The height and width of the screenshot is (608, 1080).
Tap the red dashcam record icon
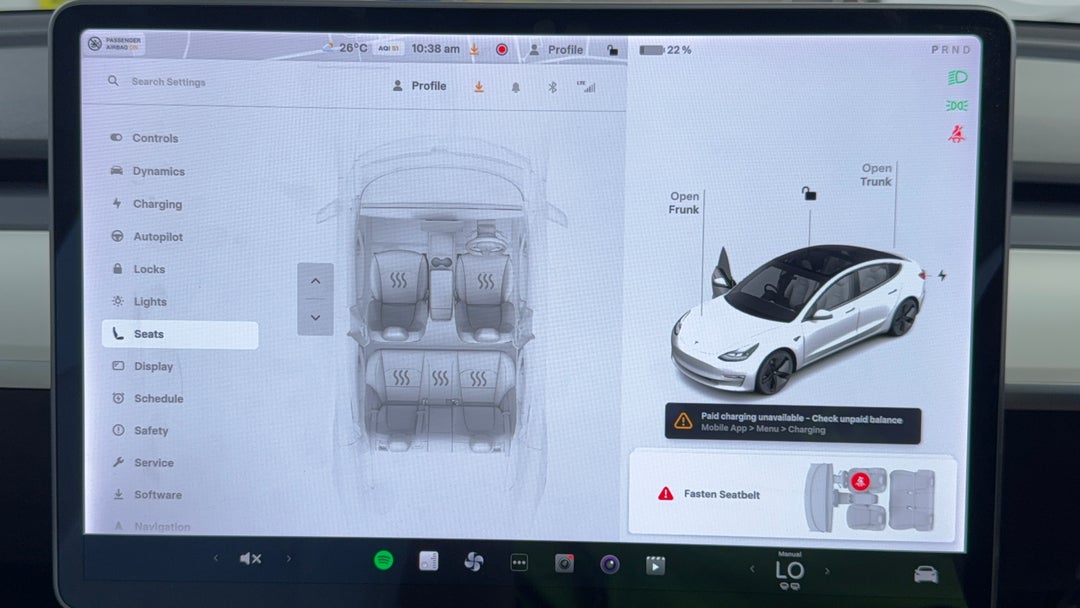click(x=502, y=49)
